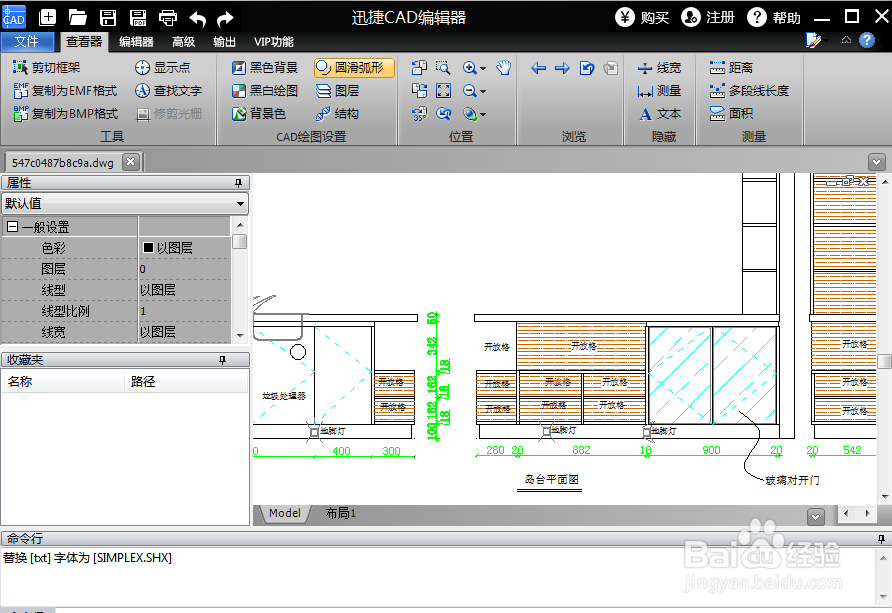
Task: Click the drawing area vertical scrollbar thumb
Action: (x=885, y=362)
